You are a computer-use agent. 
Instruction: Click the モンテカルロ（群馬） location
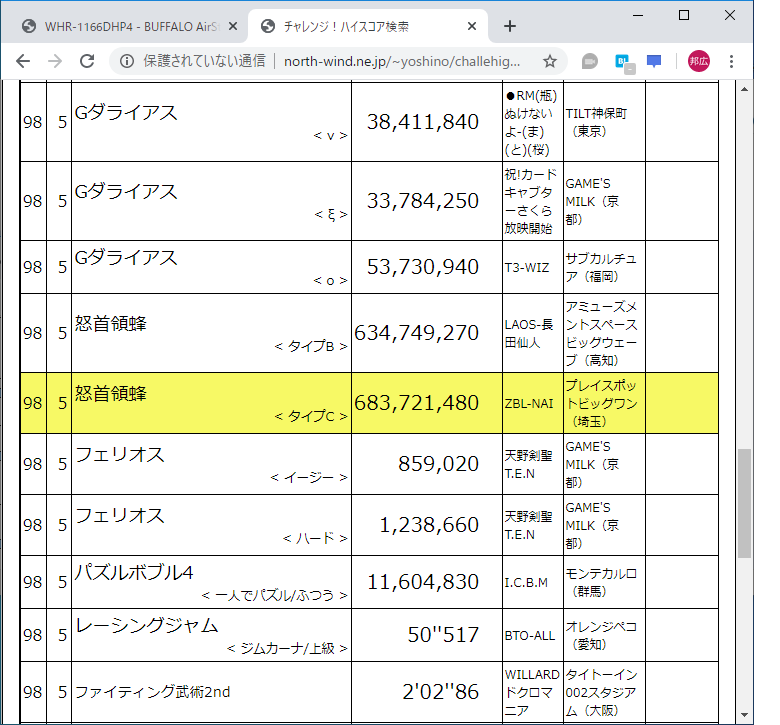tap(601, 582)
